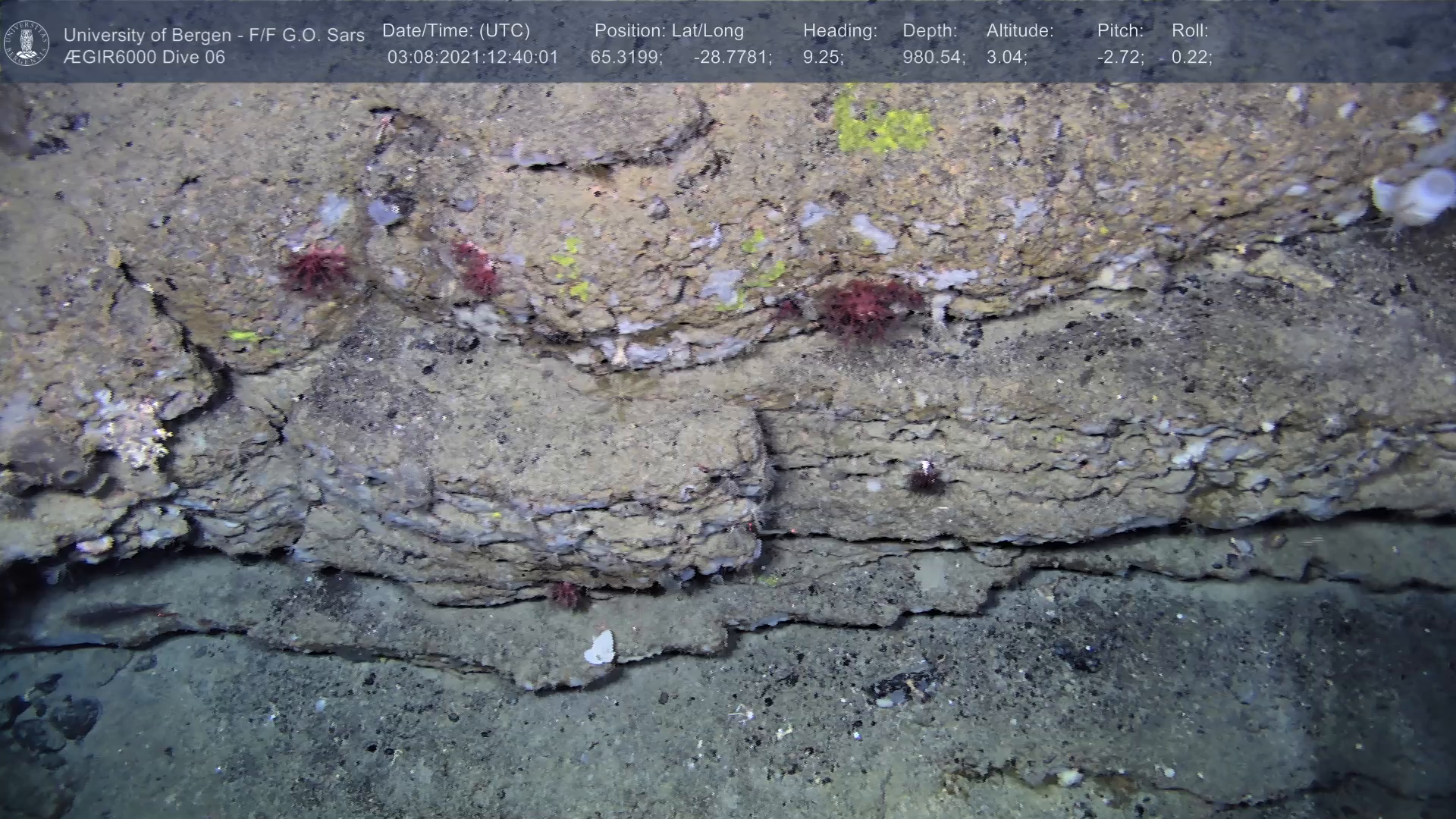The image size is (1456, 819).
Task: Click the 'Depth:' label
Action: [x=930, y=31]
